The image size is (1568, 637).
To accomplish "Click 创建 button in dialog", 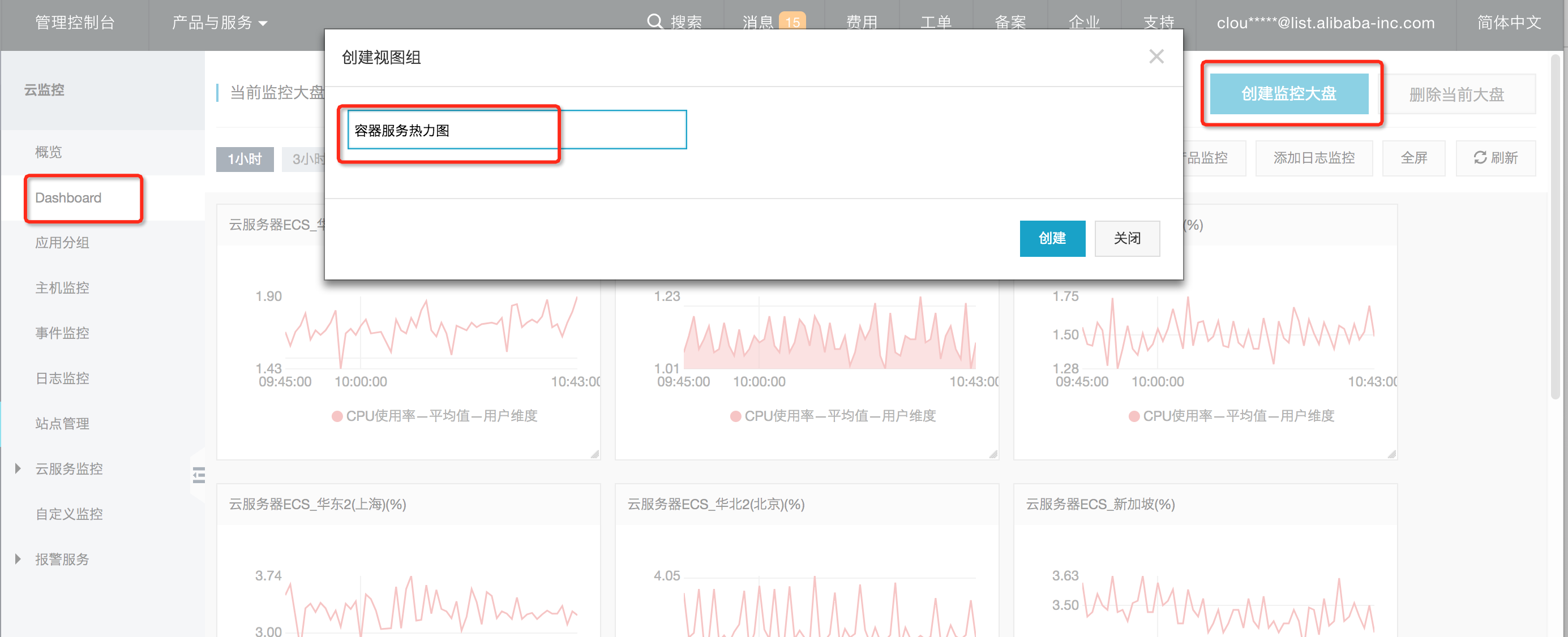I will coord(1052,239).
